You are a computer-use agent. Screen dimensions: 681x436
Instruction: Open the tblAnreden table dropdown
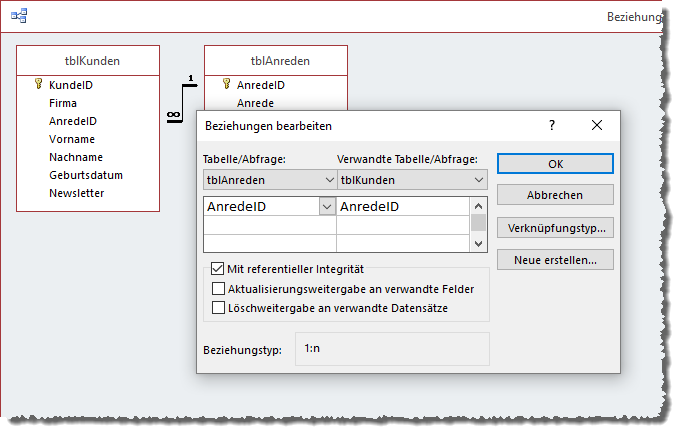tap(330, 180)
